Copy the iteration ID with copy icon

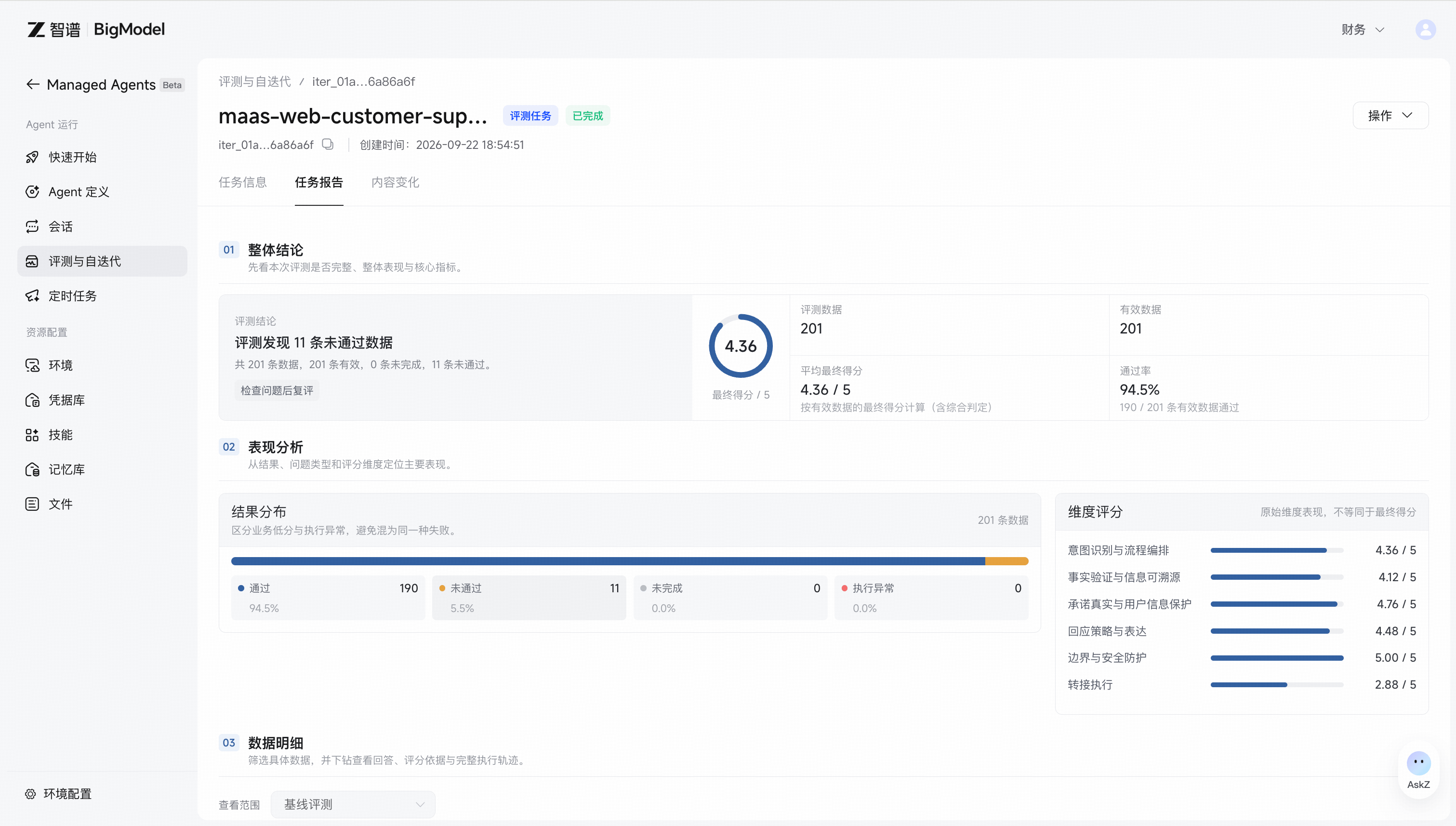[x=328, y=144]
